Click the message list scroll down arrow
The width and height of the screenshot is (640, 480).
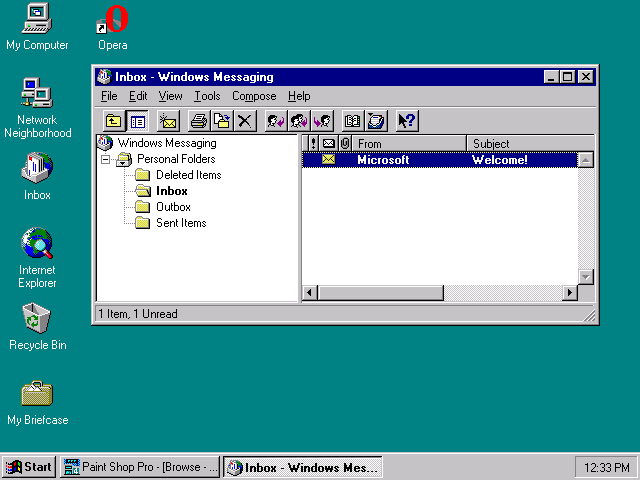pyautogui.click(x=586, y=277)
